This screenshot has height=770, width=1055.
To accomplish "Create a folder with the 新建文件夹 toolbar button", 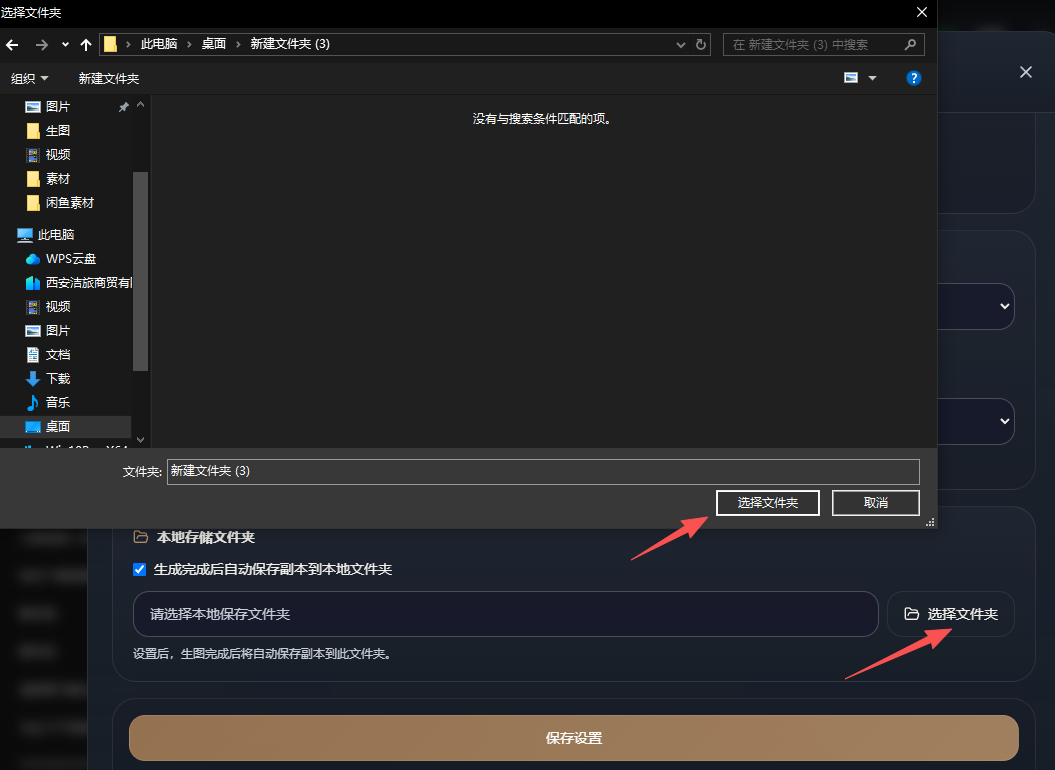I will (x=108, y=79).
